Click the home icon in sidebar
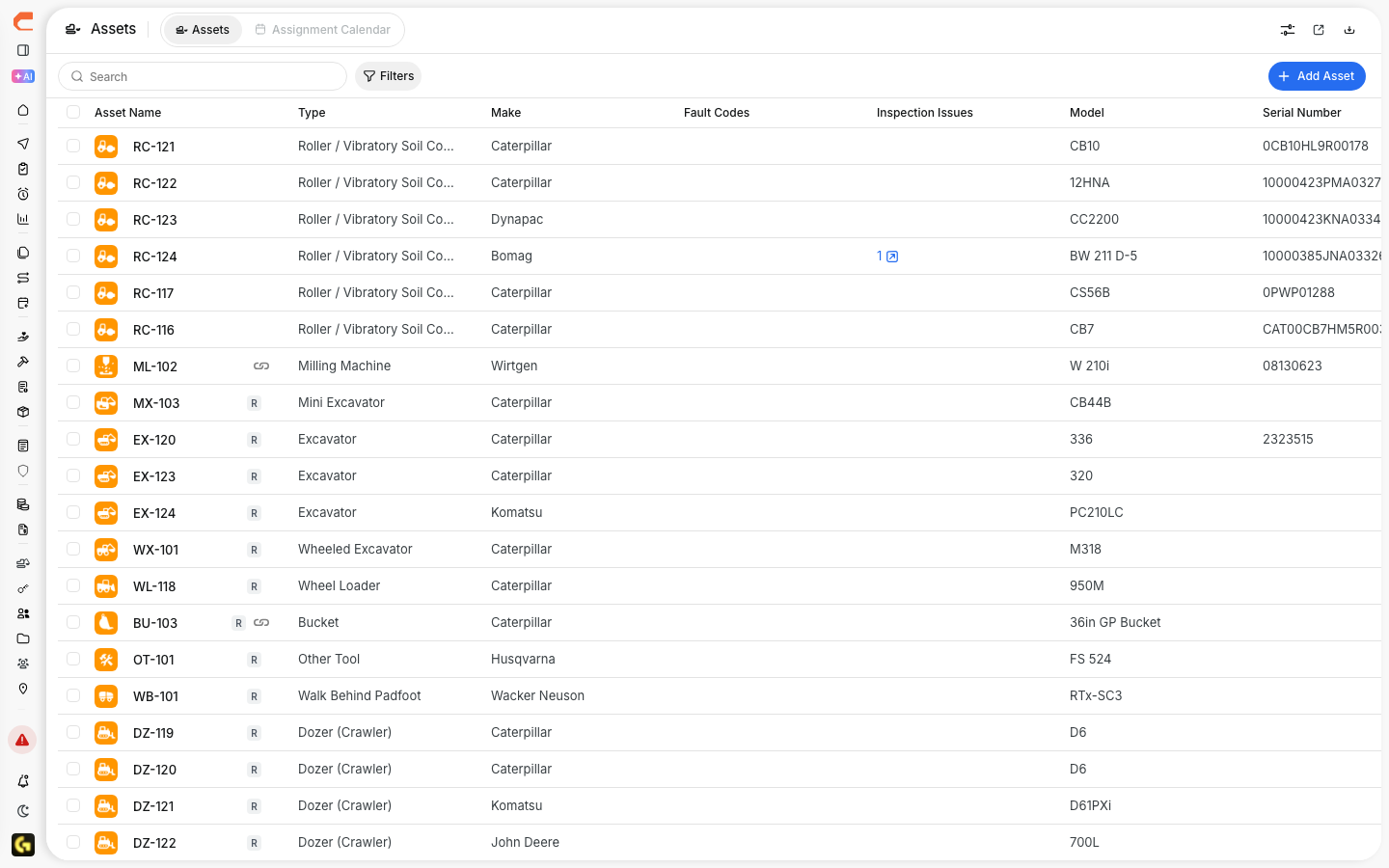The height and width of the screenshot is (868, 1389). point(23,110)
